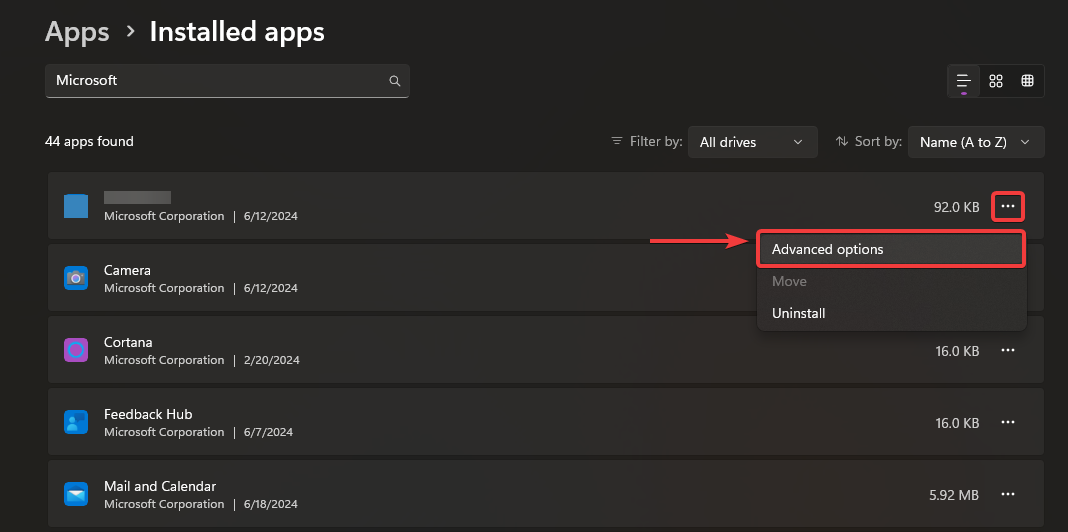Switch to grid view layout
The width and height of the screenshot is (1068, 532).
(996, 81)
